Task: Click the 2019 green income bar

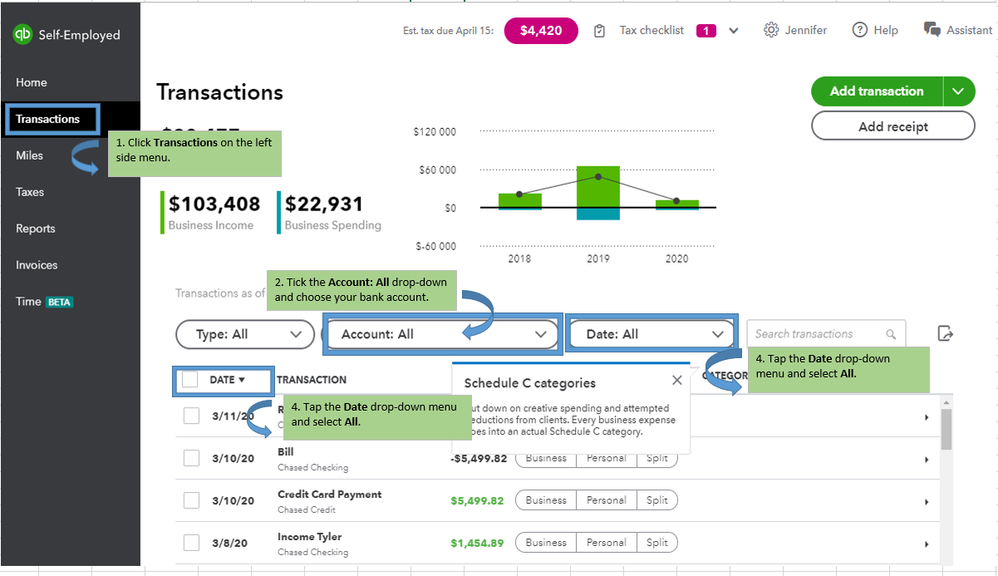Action: coord(598,186)
